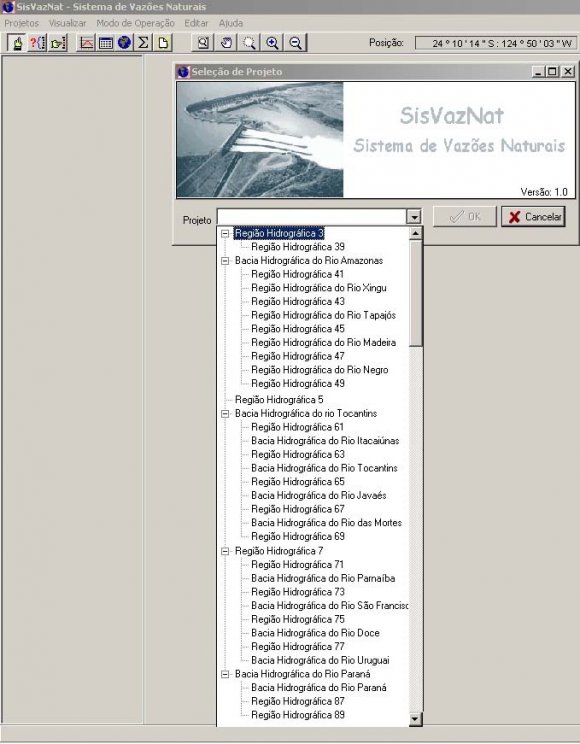This screenshot has width=580, height=744.
Task: Select Região Hidrográfica 39
Action: (x=298, y=247)
